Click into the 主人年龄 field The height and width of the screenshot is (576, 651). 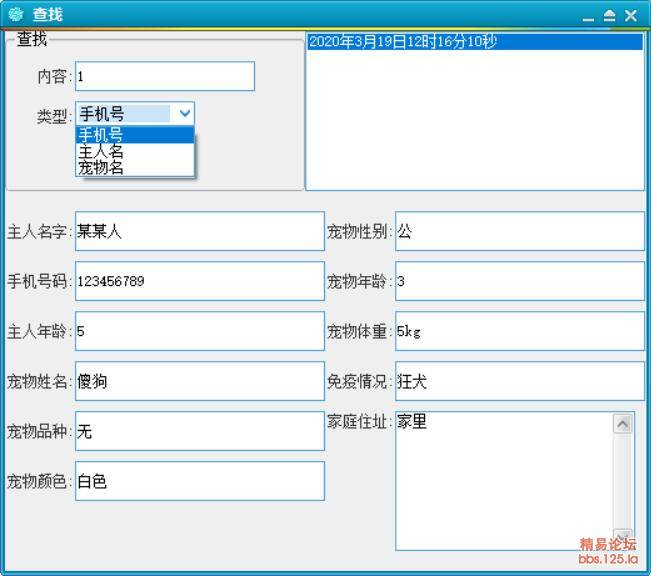tap(200, 331)
